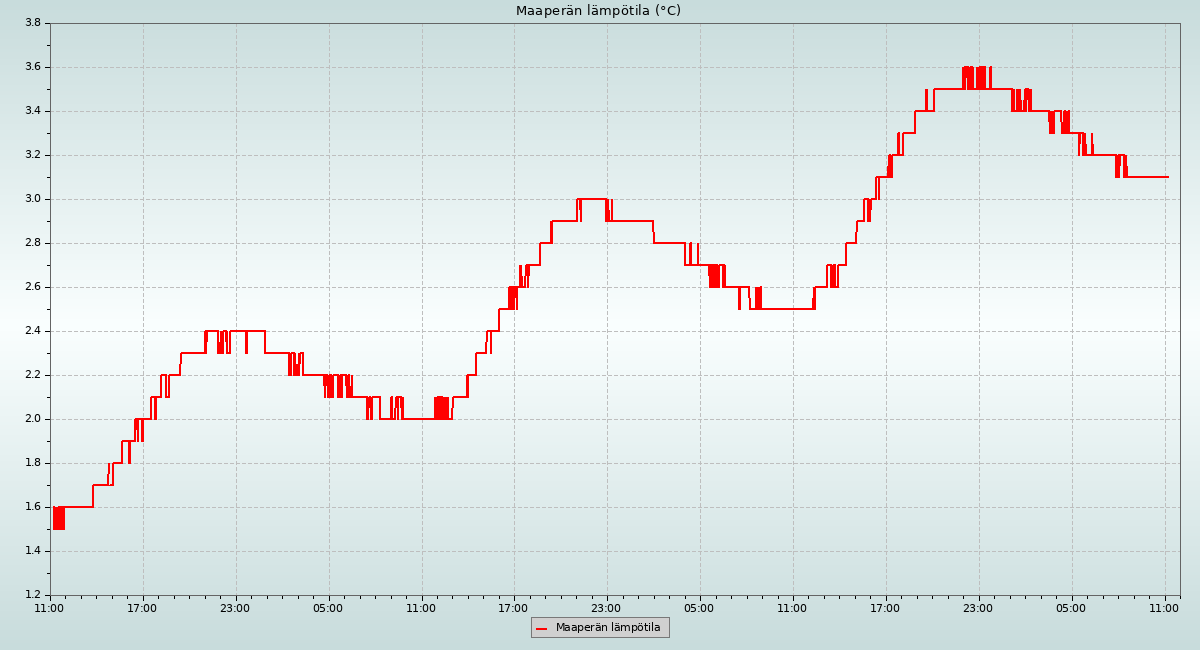Viewport: 1200px width, 650px height.
Task: Select the 2.8 y-axis tick label
Action: tap(32, 243)
